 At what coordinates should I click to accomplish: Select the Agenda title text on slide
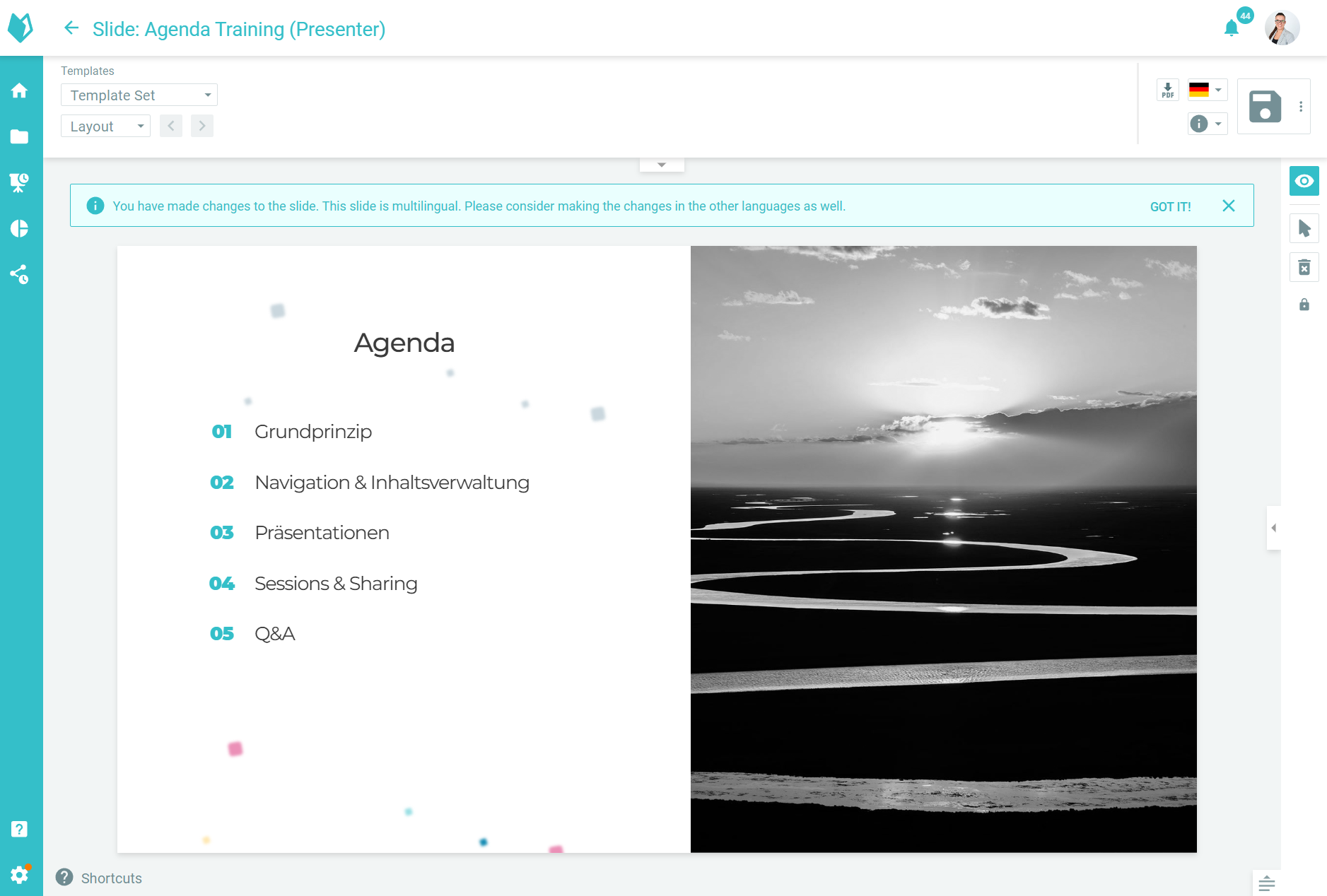[x=404, y=343]
